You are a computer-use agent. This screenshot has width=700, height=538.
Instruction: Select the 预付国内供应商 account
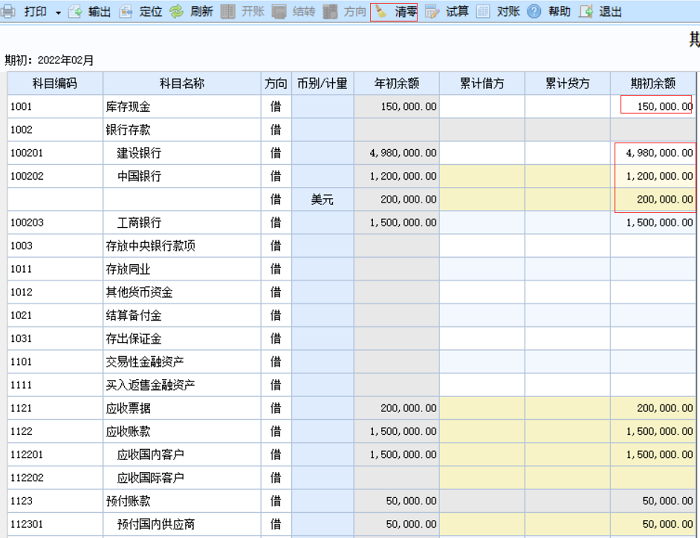pos(182,525)
